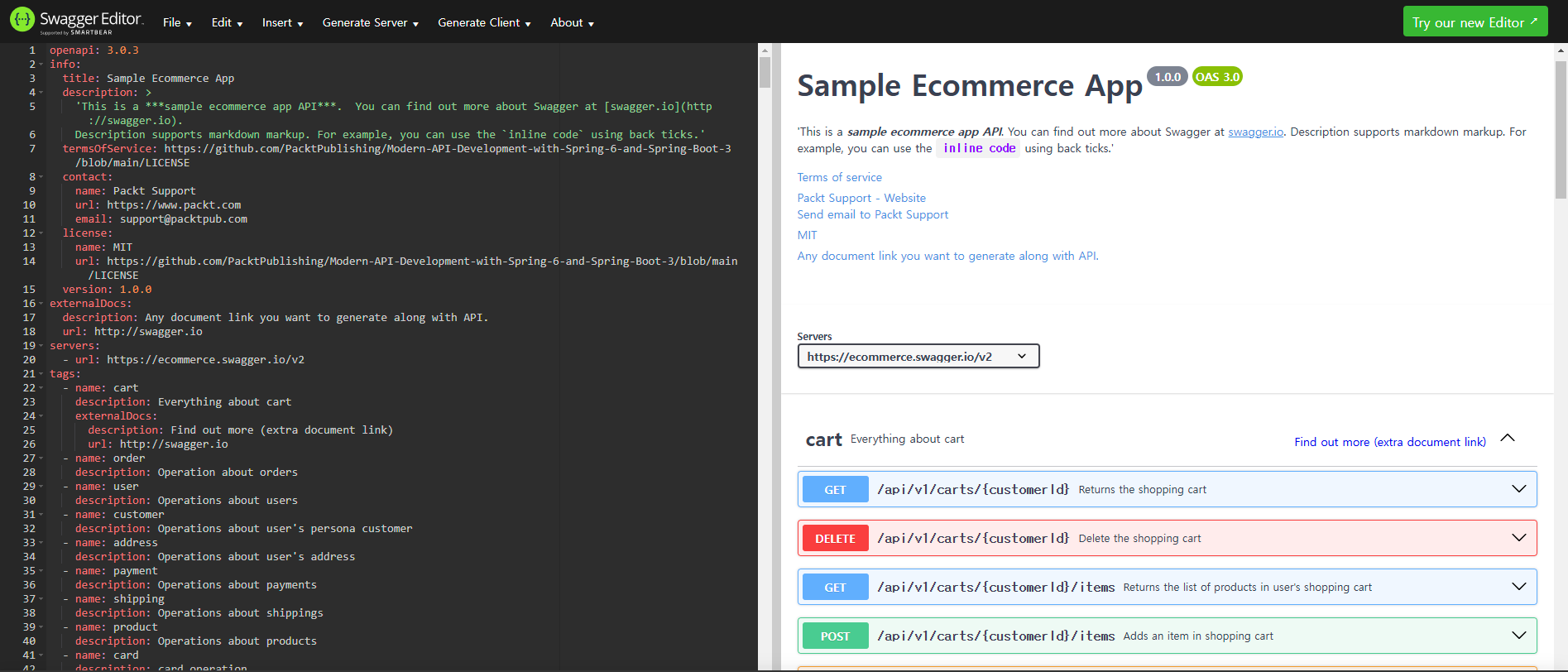Fold the card tag at line 41
Viewport: 1568px width, 672px height.
41,655
